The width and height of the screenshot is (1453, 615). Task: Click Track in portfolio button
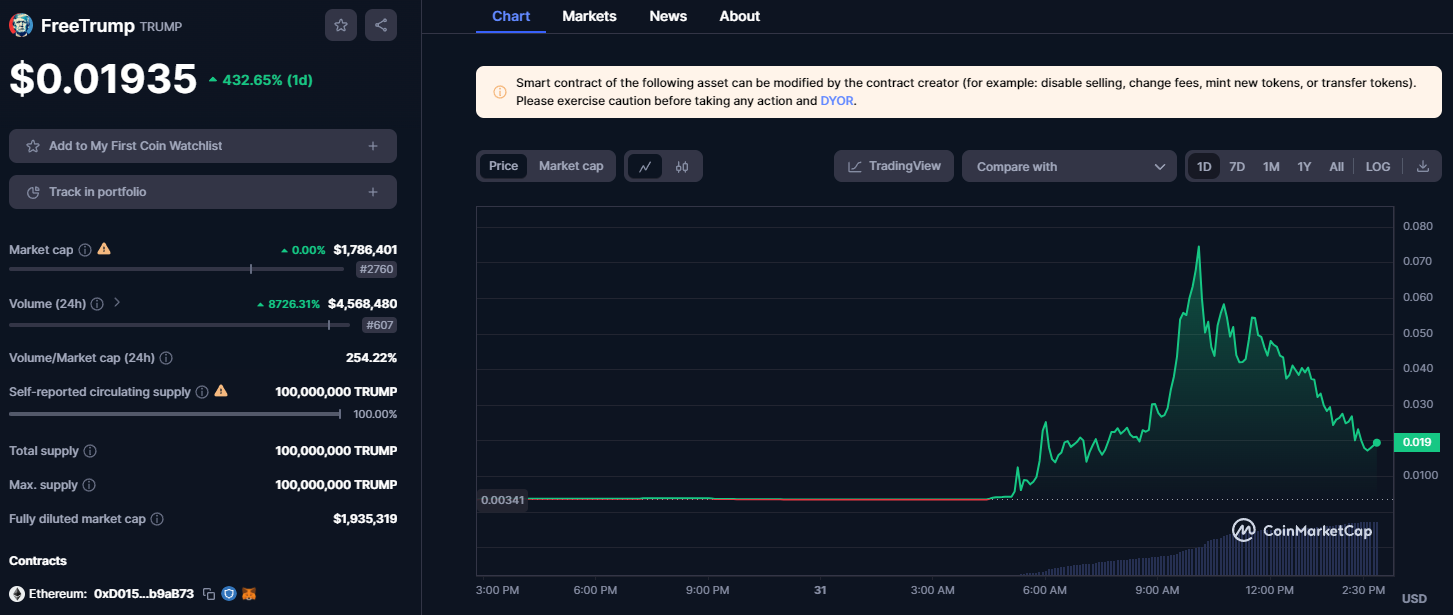click(x=203, y=192)
